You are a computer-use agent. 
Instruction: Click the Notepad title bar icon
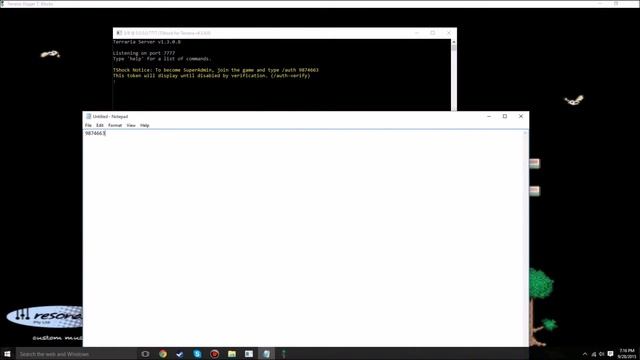coord(88,116)
